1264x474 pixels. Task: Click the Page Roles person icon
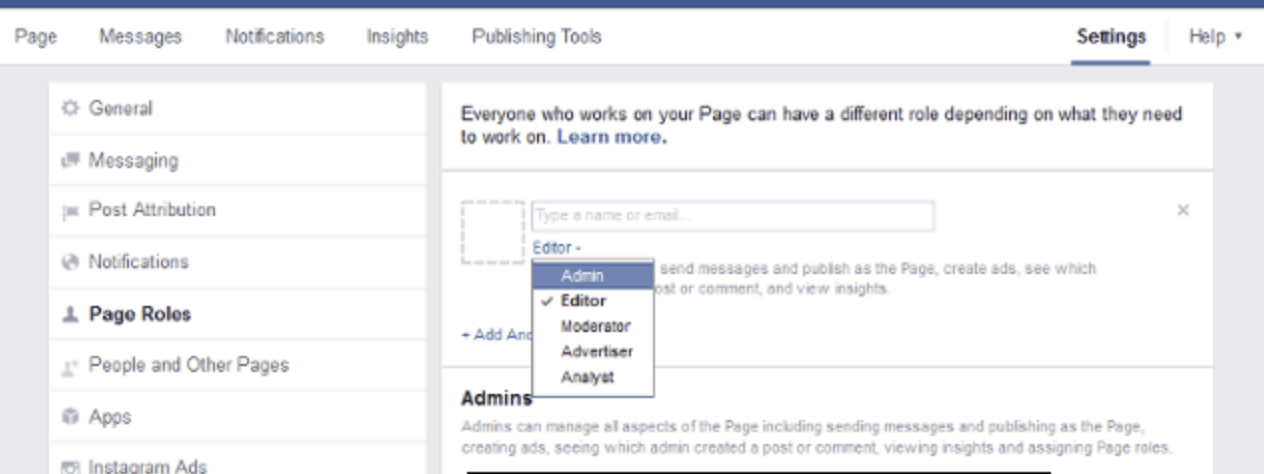70,314
